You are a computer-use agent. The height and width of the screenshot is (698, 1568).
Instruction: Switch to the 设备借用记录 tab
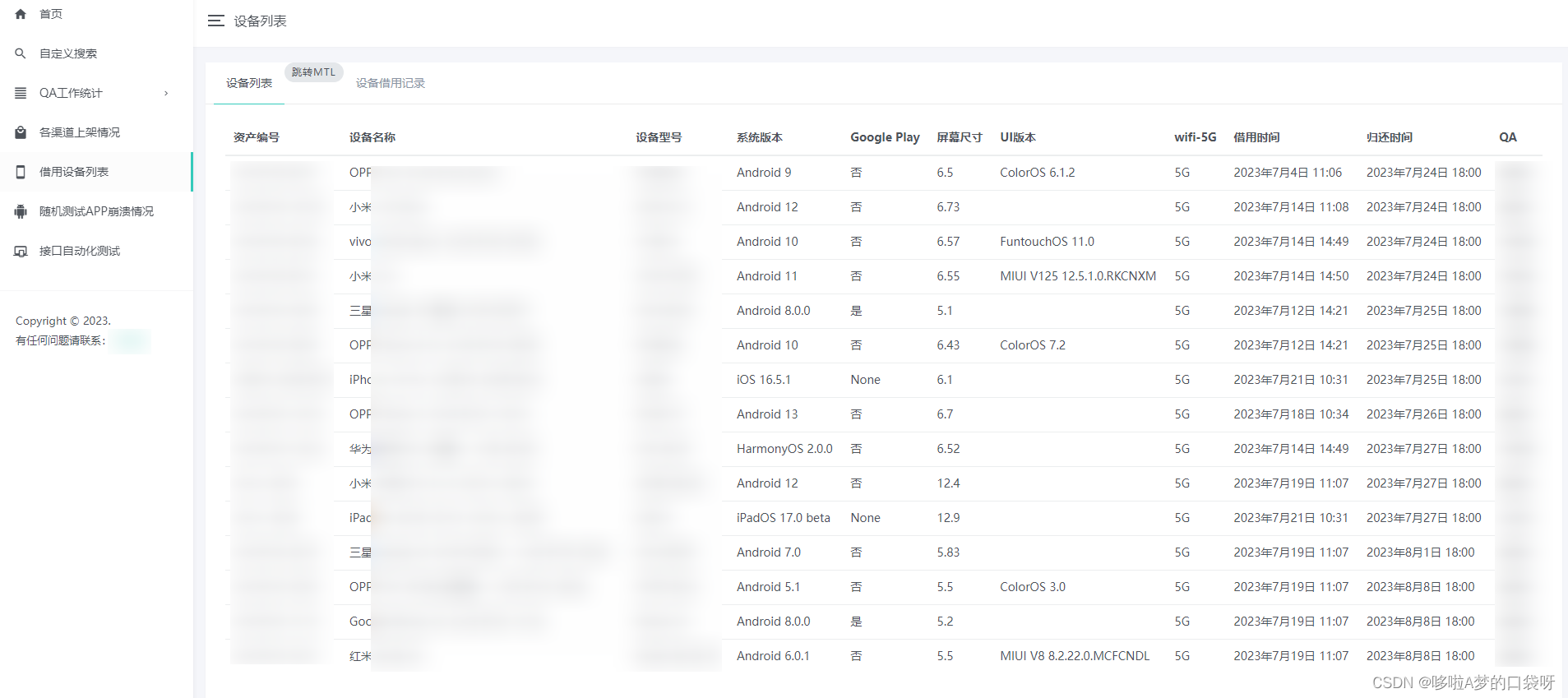pos(391,83)
